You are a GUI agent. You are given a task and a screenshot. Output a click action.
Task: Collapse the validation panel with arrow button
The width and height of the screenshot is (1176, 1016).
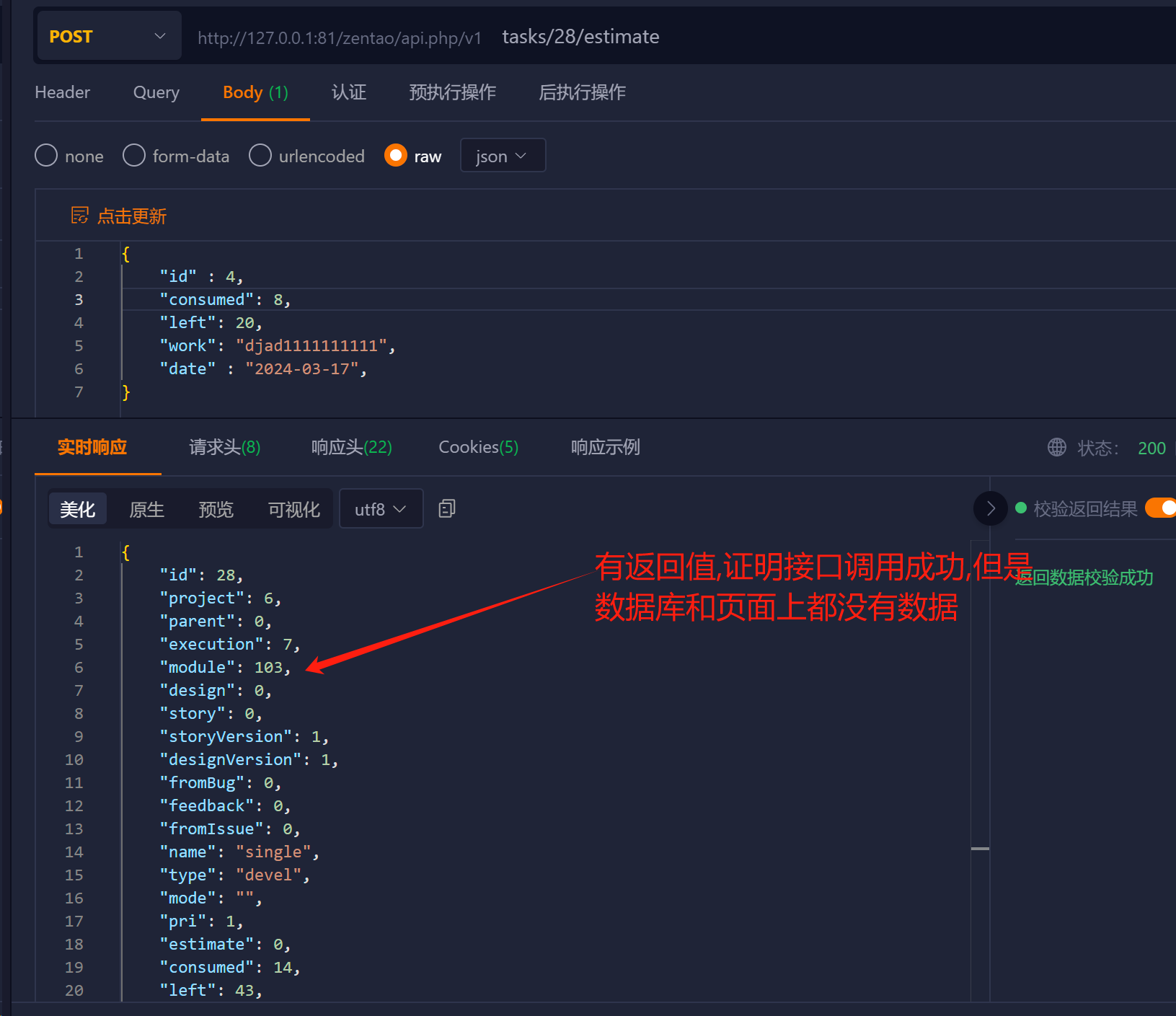click(x=990, y=508)
